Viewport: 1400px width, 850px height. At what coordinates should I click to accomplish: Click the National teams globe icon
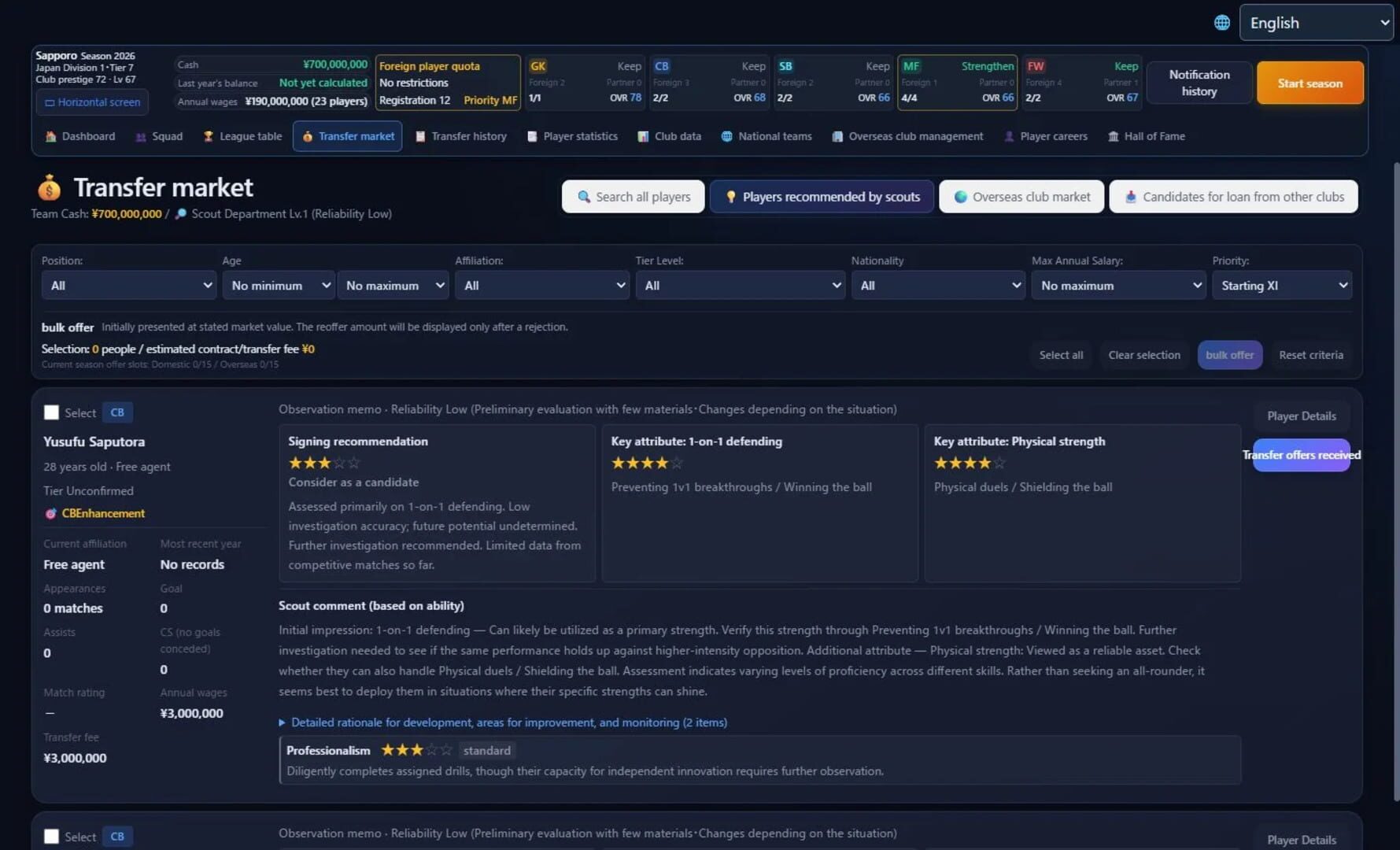pos(726,136)
